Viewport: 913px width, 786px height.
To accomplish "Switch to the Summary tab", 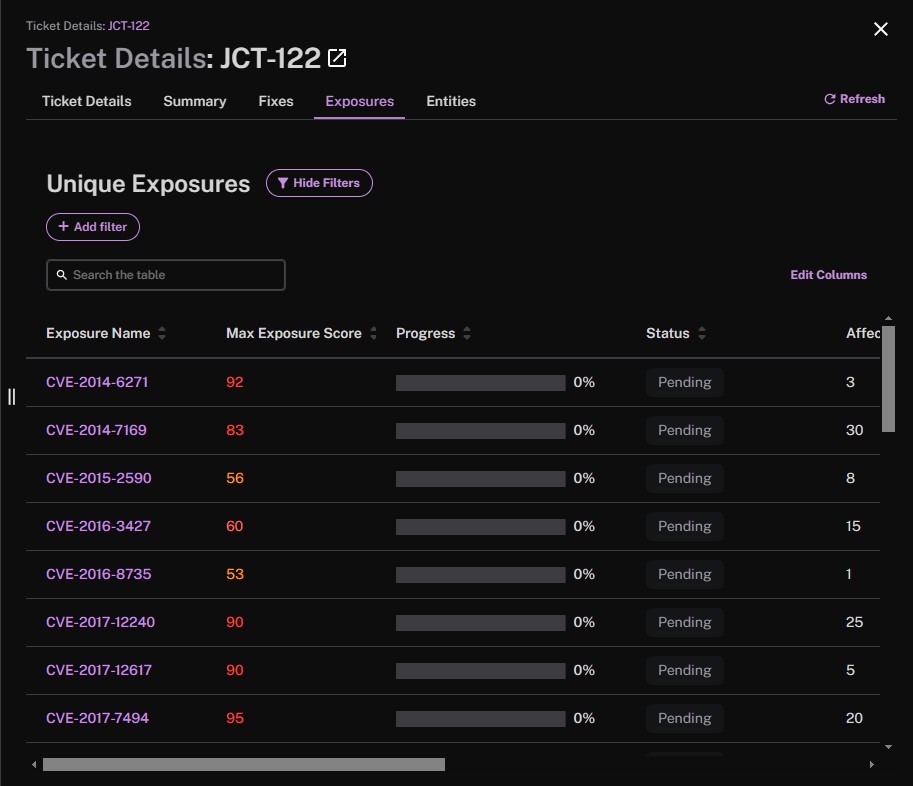I will pos(194,101).
